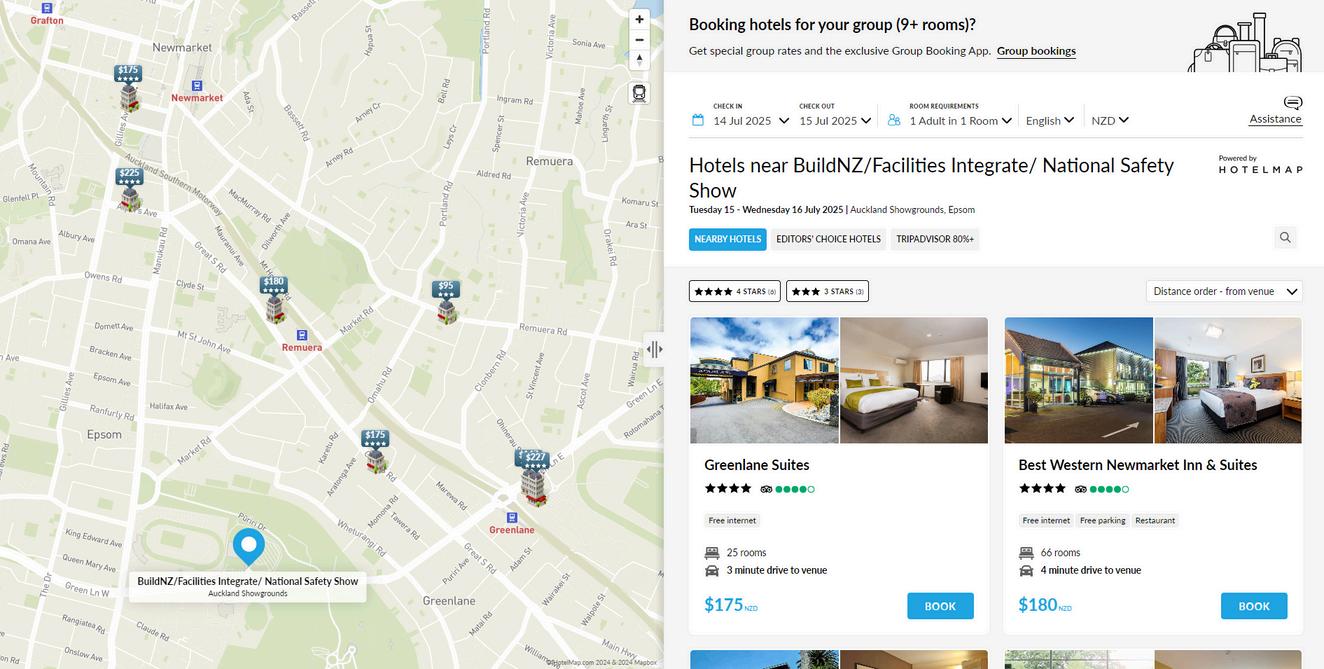Switch to TripAdvisor 80%+ tab

point(935,239)
